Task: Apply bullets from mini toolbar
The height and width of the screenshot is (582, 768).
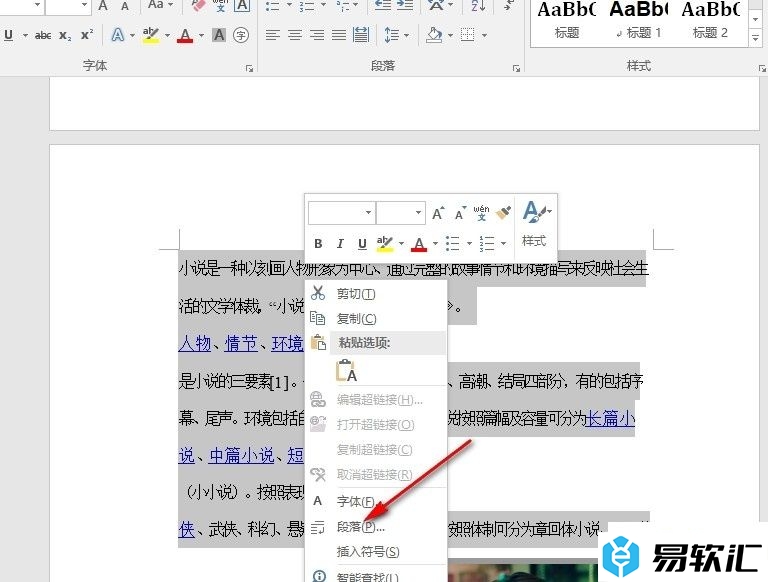Action: point(453,243)
